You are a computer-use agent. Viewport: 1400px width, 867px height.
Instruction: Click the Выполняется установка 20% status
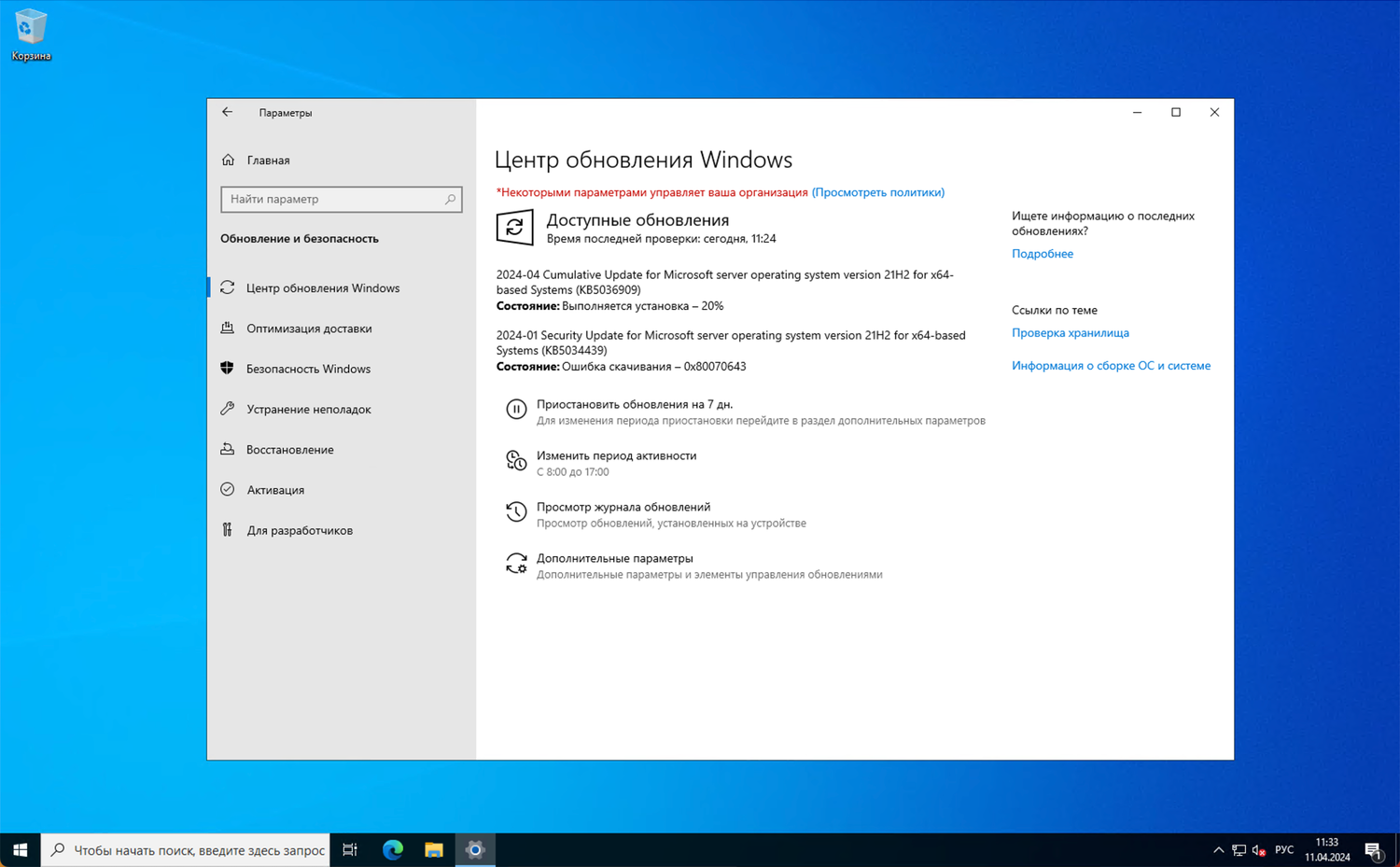[642, 306]
